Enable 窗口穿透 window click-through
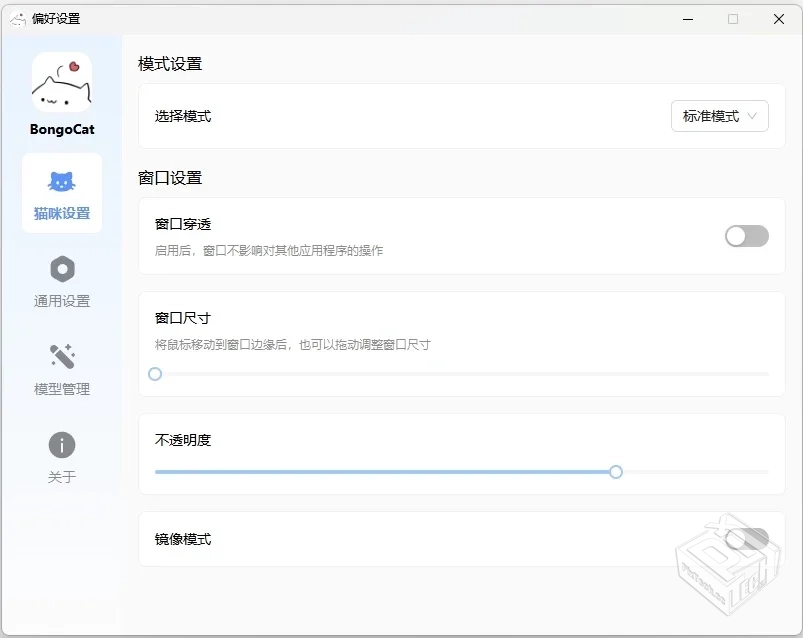 (746, 236)
